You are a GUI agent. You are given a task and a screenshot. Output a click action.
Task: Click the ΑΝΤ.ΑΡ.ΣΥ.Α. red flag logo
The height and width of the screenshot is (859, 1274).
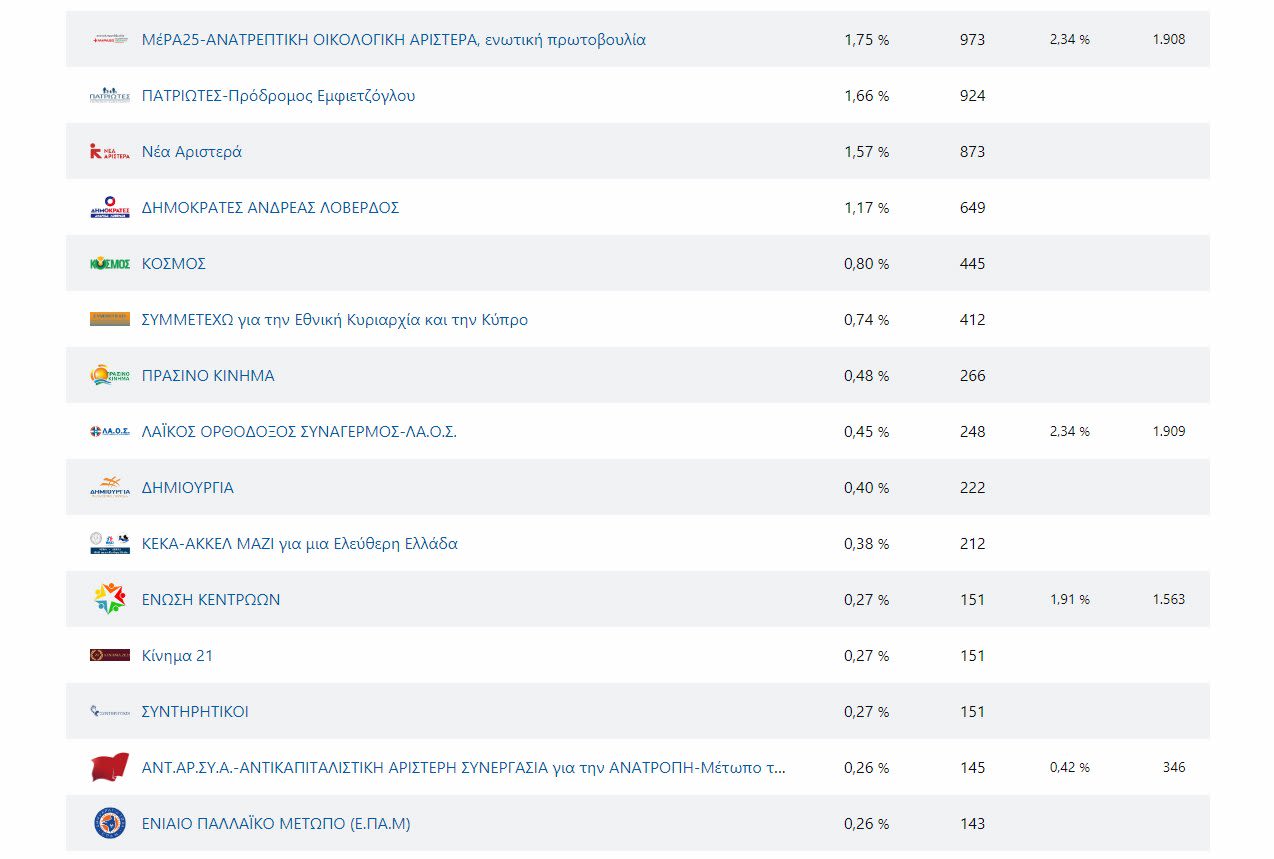pos(110,768)
